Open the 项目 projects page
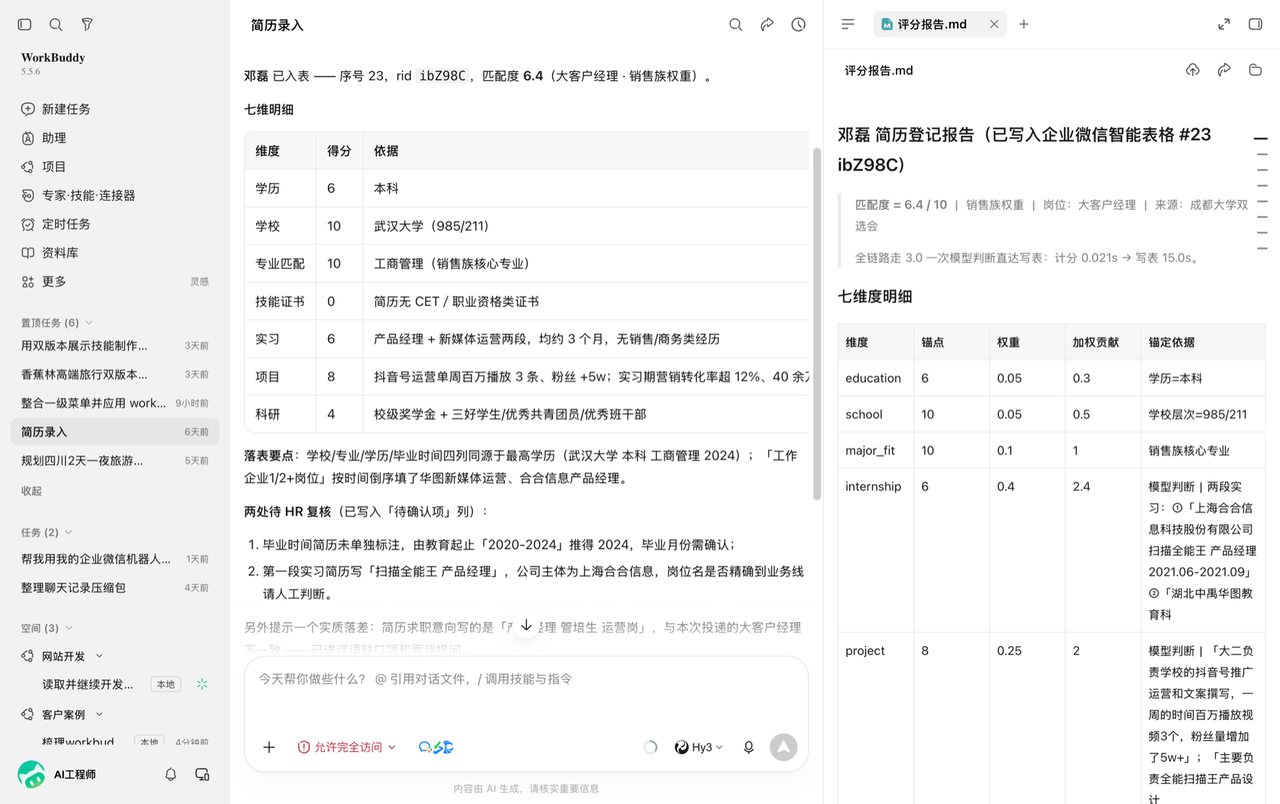Viewport: 1280px width, 804px height. coord(115,167)
